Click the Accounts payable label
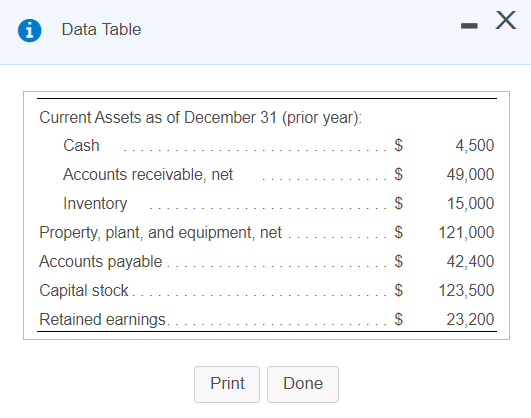The width and height of the screenshot is (531, 418). coord(101,262)
